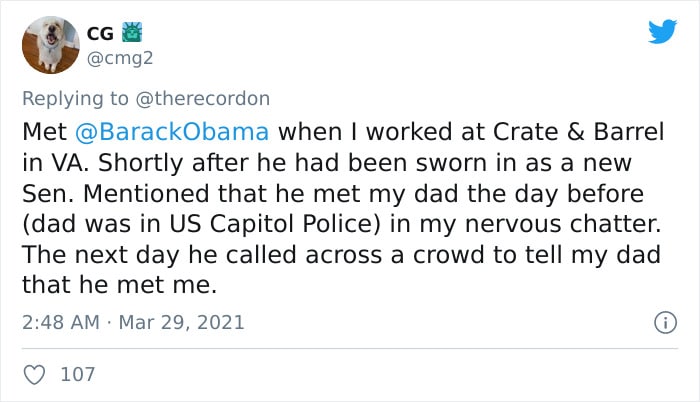Click the 'The next day he called' line

pos(159,254)
